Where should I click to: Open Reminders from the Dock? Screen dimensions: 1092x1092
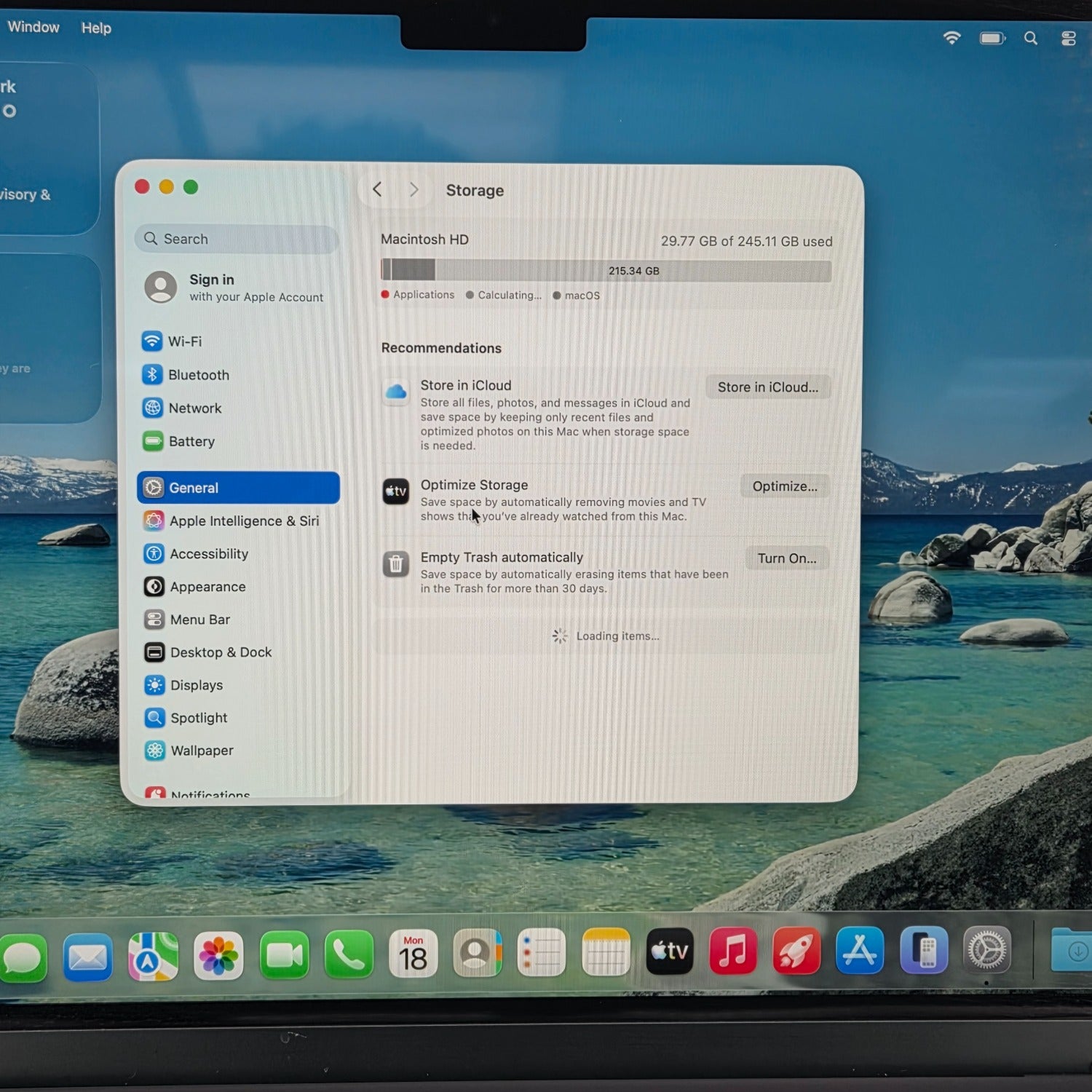coord(541,952)
